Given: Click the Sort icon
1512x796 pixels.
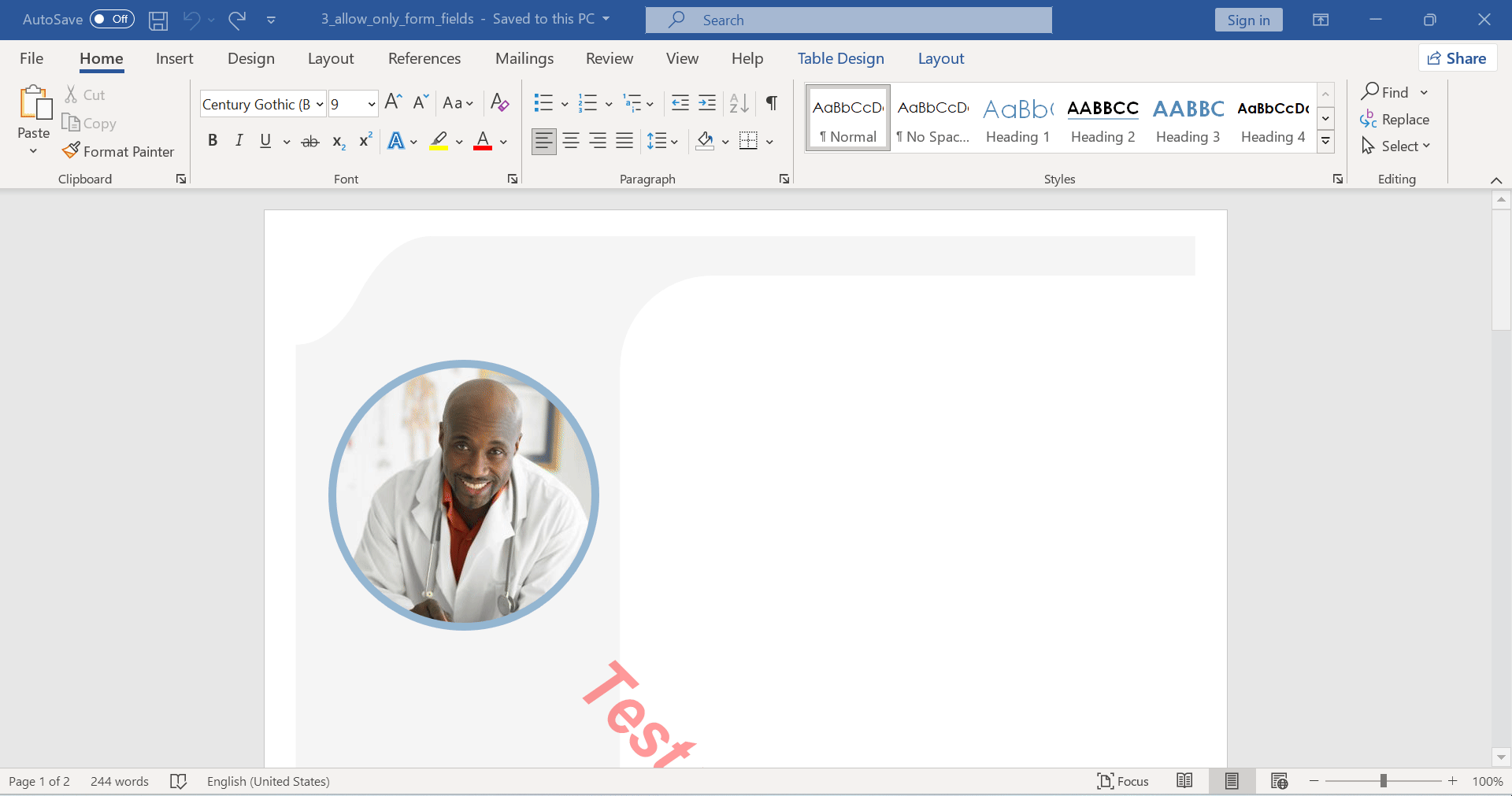Looking at the screenshot, I should [737, 102].
